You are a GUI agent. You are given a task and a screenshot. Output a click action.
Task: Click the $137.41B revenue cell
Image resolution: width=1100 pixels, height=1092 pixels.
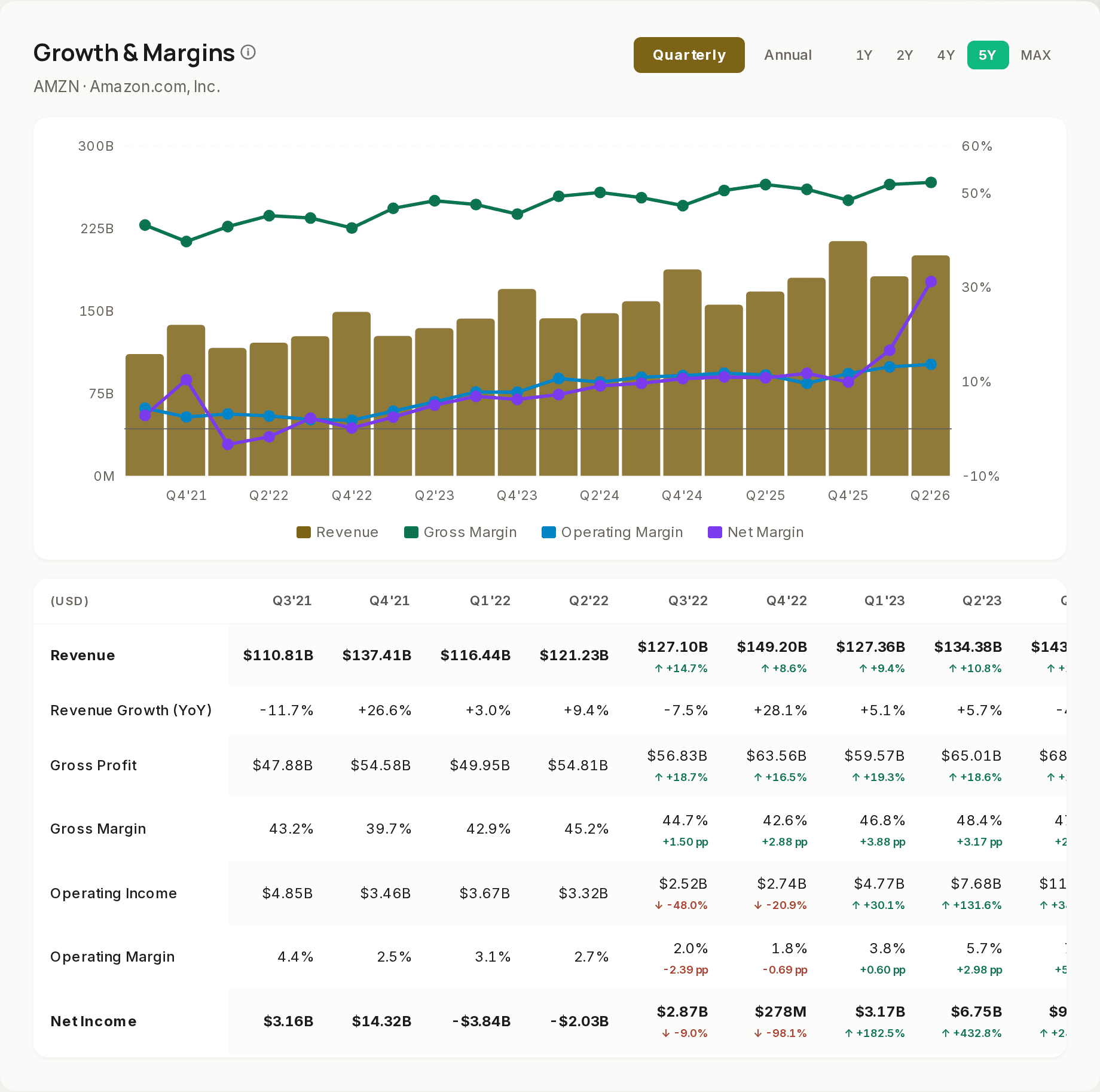377,655
